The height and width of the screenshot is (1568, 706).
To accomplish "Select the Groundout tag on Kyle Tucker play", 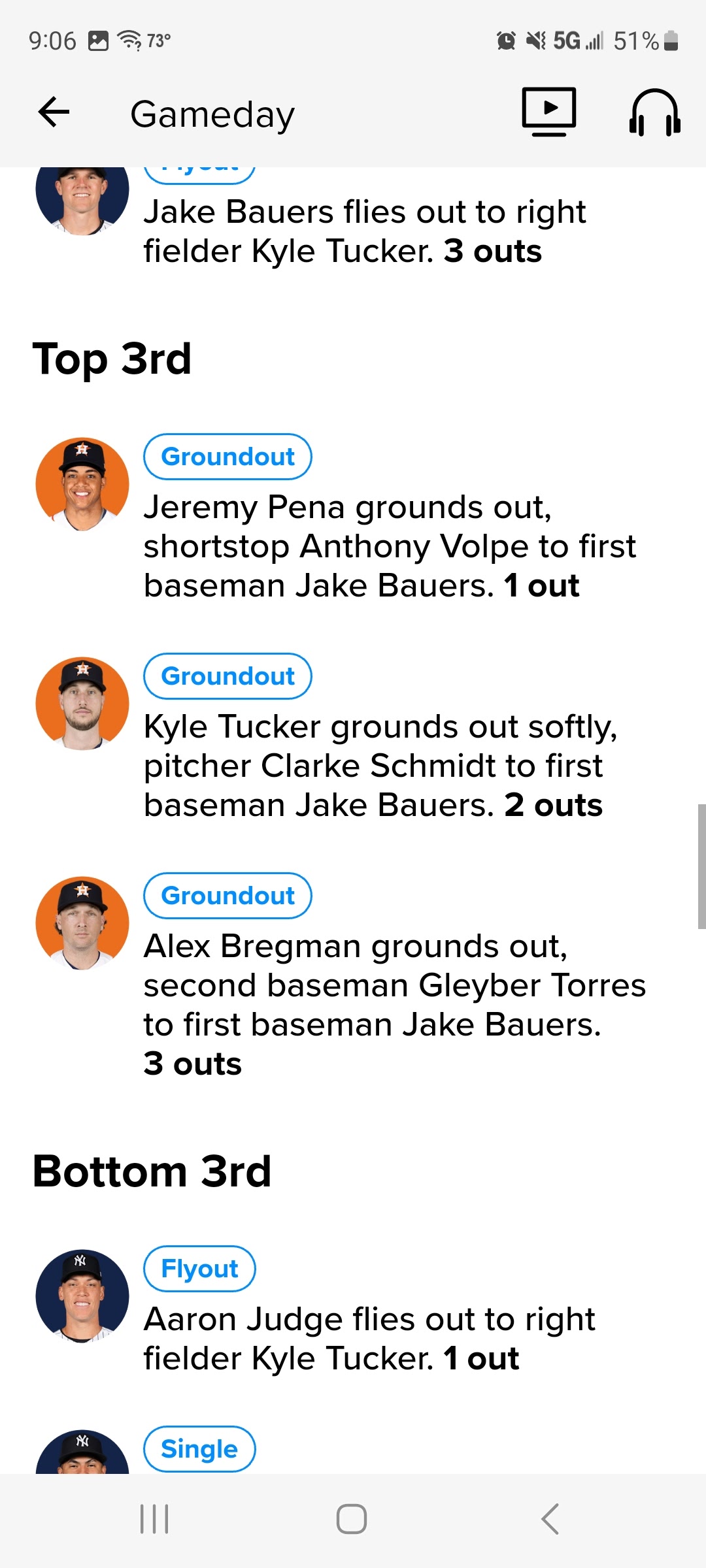I will 227,676.
